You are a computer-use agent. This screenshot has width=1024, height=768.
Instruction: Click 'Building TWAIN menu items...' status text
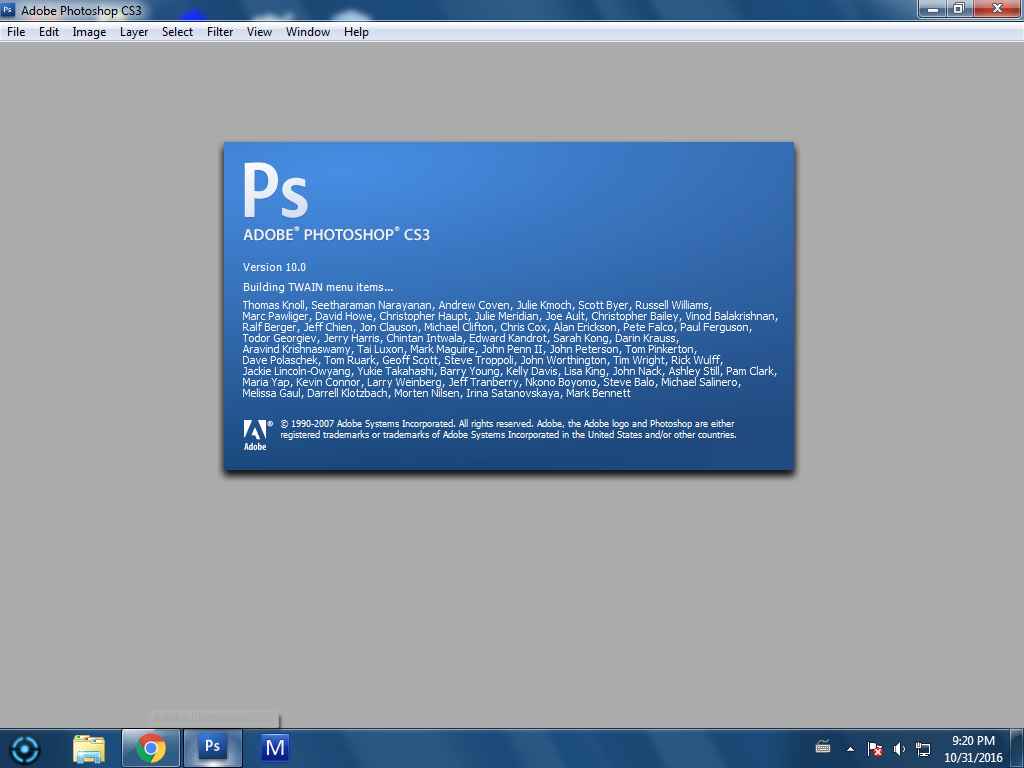(x=318, y=287)
